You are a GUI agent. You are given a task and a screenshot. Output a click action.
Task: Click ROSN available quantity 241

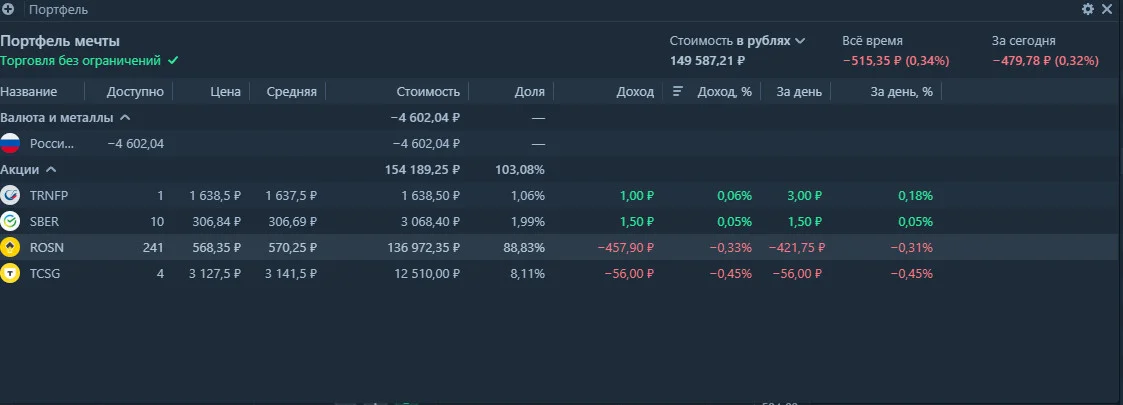coord(153,248)
